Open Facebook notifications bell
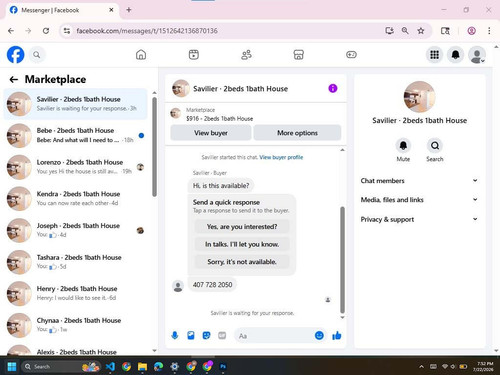 tap(455, 55)
